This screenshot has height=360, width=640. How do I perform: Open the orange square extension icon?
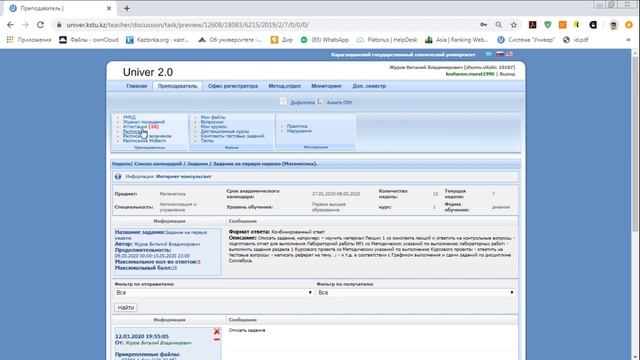[x=563, y=25]
